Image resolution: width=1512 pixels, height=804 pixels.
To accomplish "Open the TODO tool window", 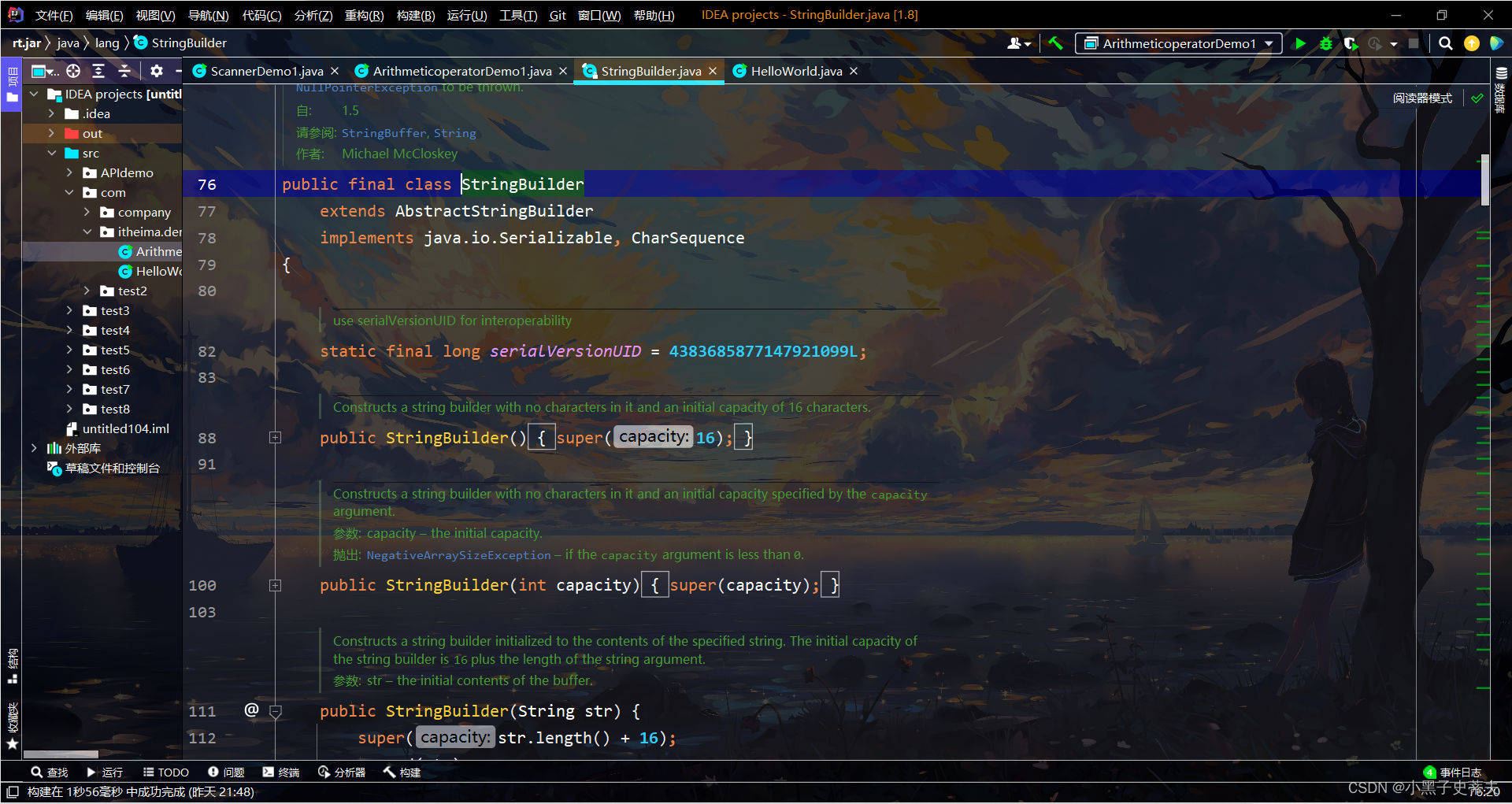I will tap(166, 773).
